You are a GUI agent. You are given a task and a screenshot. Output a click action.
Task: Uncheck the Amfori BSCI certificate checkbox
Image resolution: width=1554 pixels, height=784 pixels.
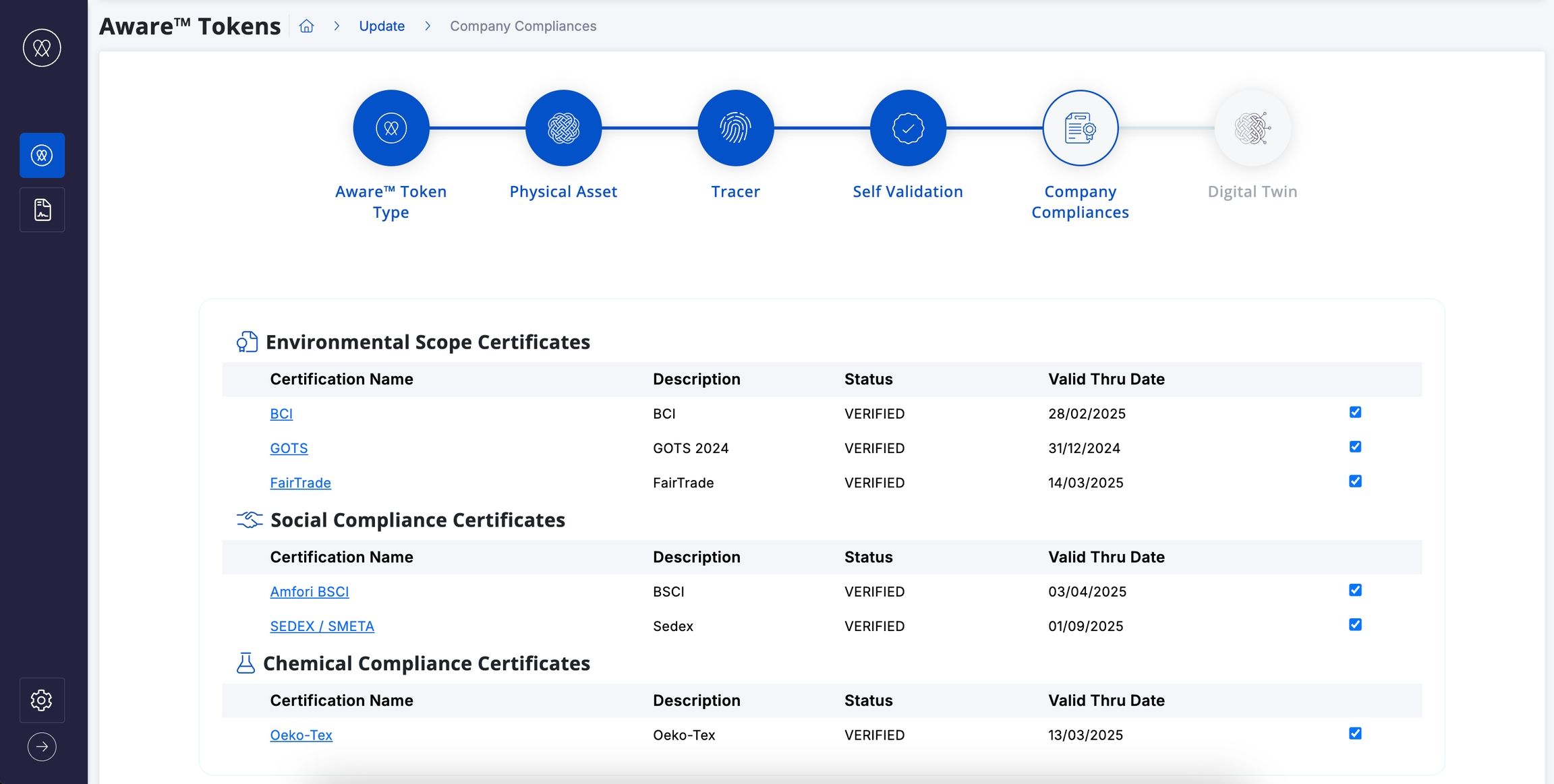click(1355, 590)
